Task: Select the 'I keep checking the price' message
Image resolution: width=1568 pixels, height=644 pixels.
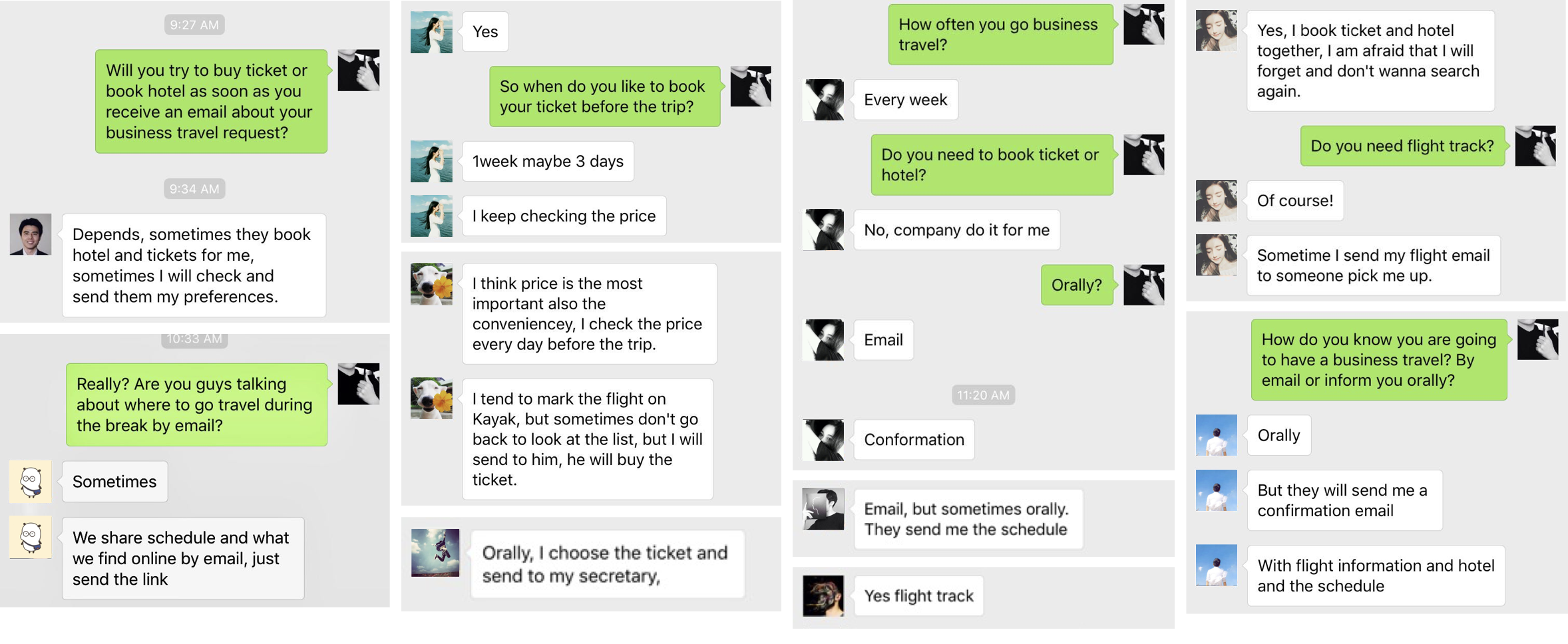Action: [x=564, y=216]
